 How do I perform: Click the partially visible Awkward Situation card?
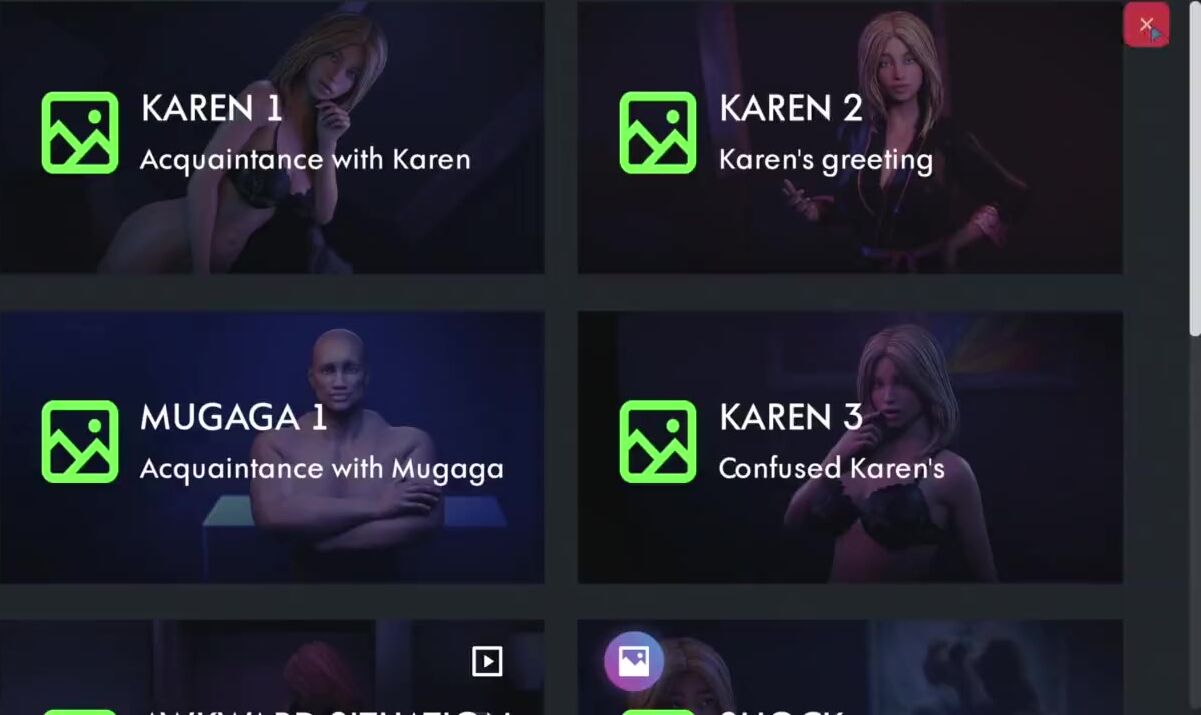tap(272, 668)
